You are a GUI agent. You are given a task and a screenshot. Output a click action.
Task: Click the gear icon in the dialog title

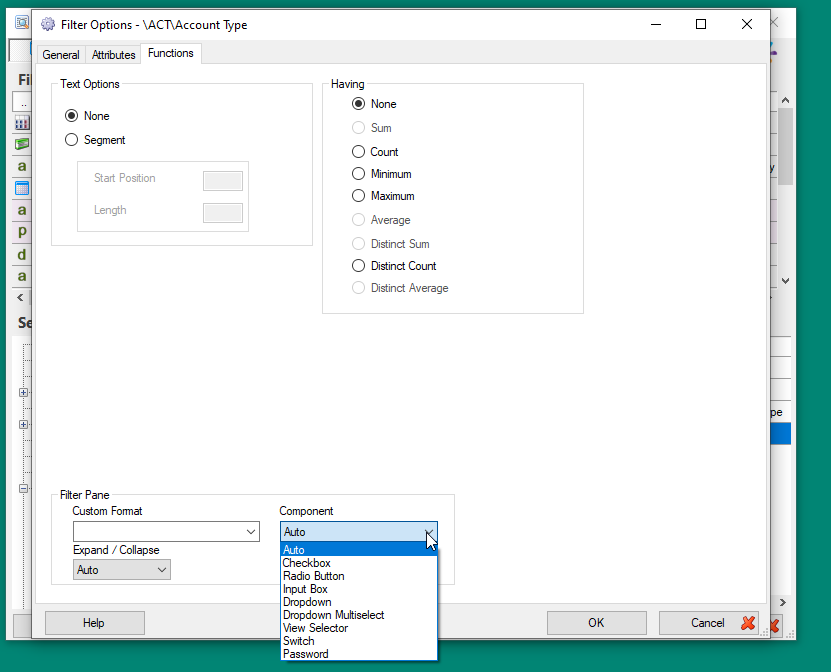48,24
